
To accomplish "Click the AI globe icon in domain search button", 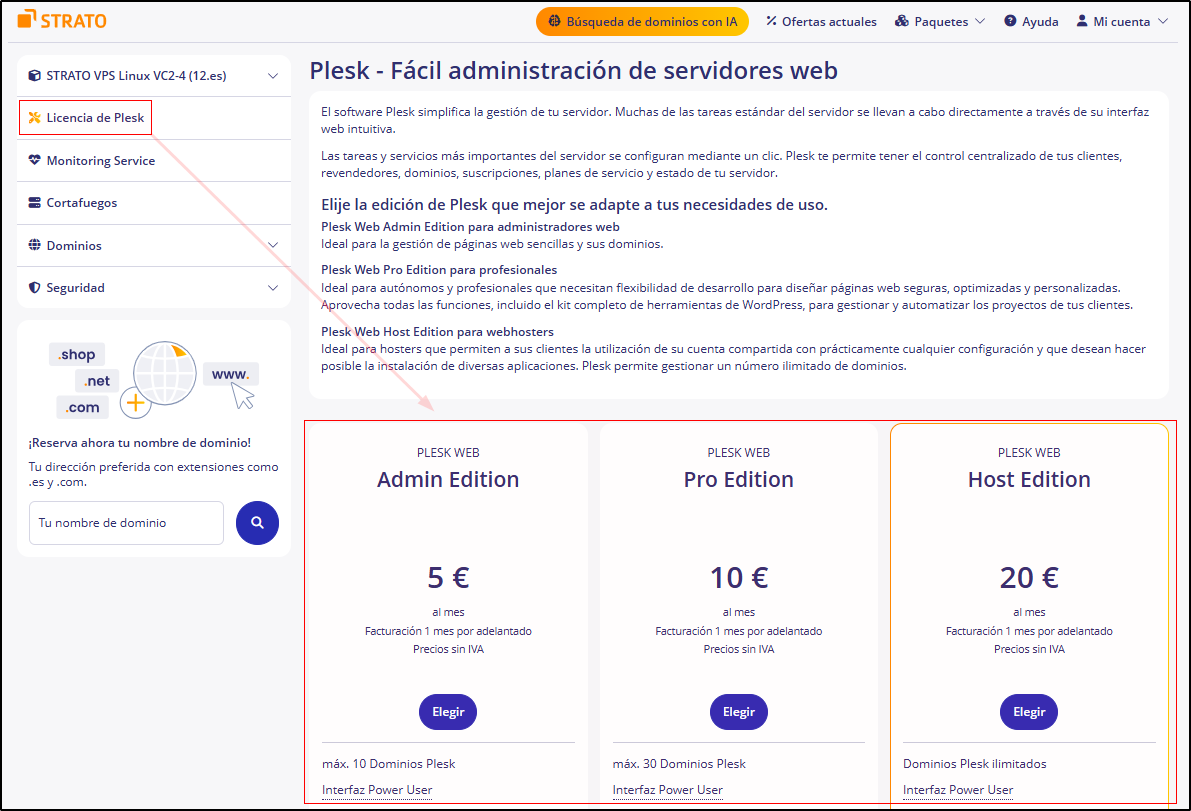I will point(554,21).
